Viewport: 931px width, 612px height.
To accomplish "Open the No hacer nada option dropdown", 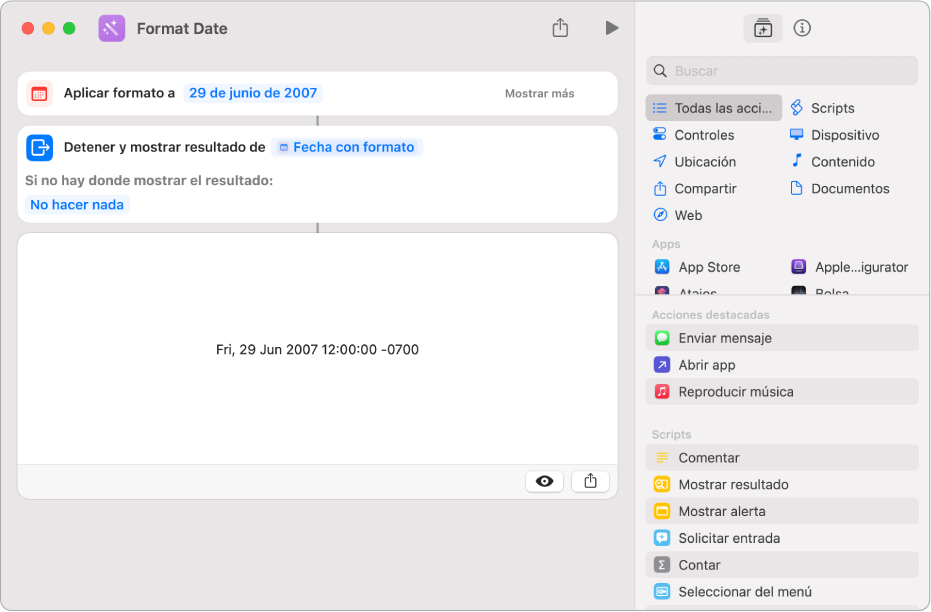I will (x=77, y=205).
